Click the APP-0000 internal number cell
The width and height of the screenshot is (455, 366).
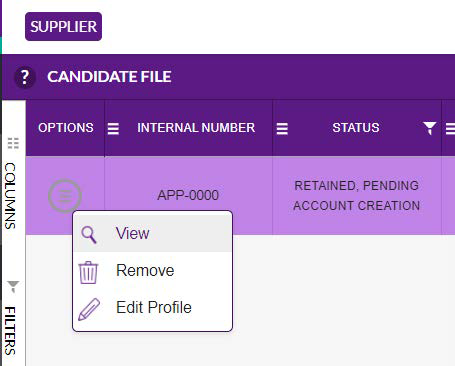click(x=188, y=195)
